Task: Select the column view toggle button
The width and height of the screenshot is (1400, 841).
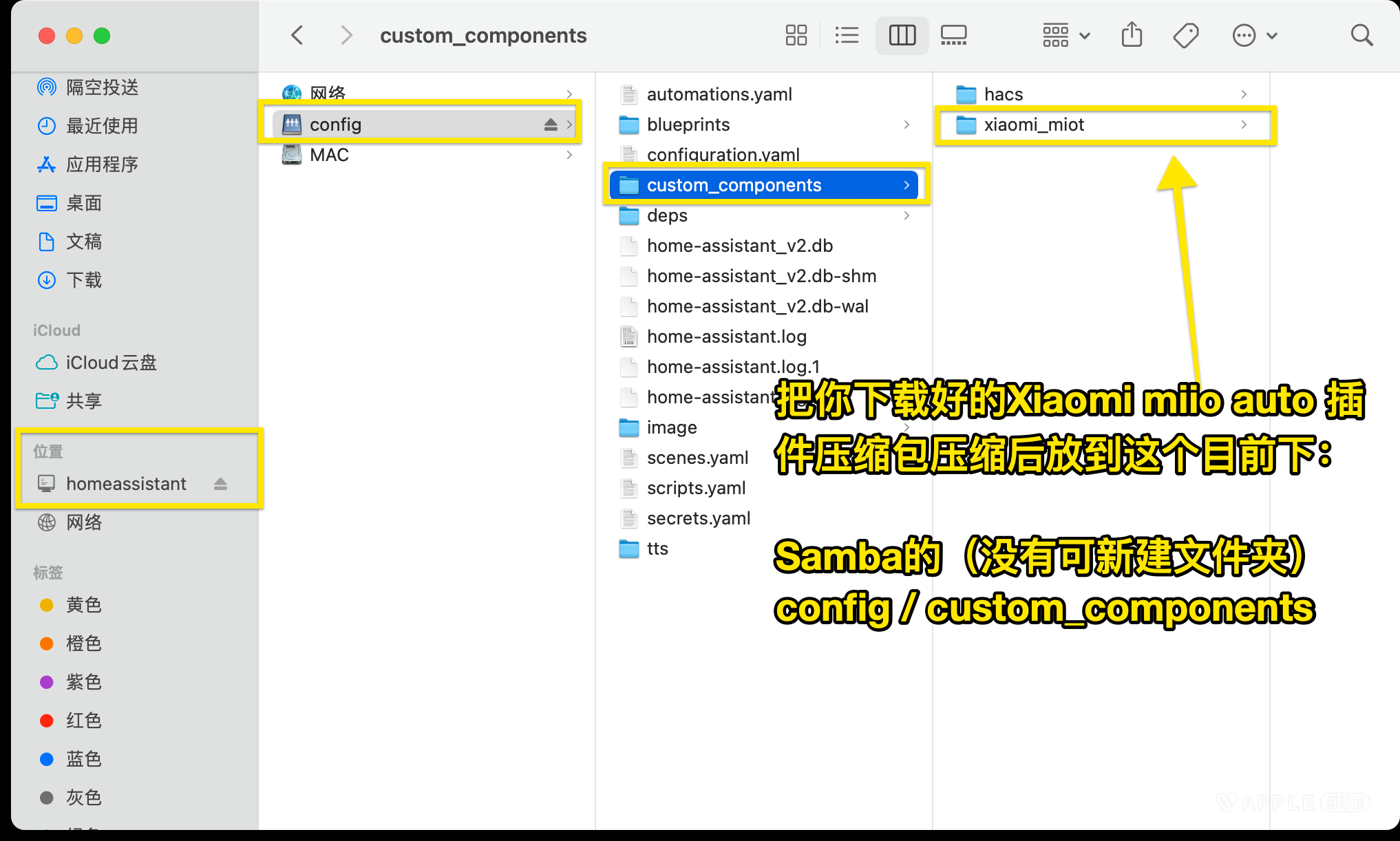Action: 902,35
